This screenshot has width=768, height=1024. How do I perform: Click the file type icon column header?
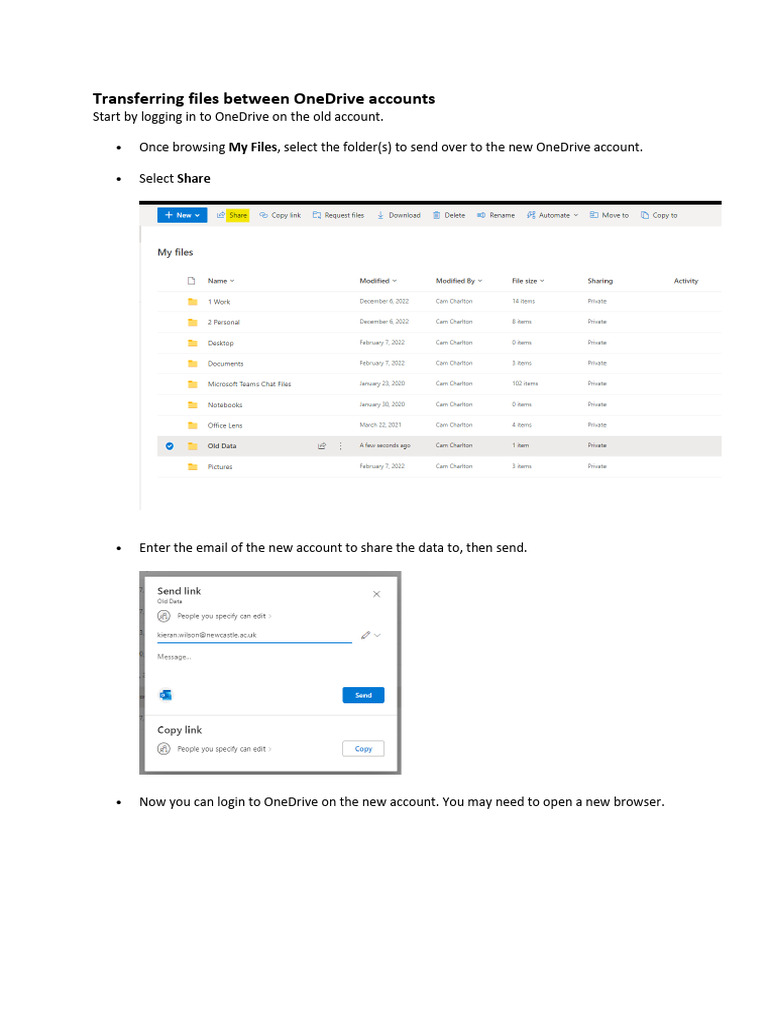(191, 281)
